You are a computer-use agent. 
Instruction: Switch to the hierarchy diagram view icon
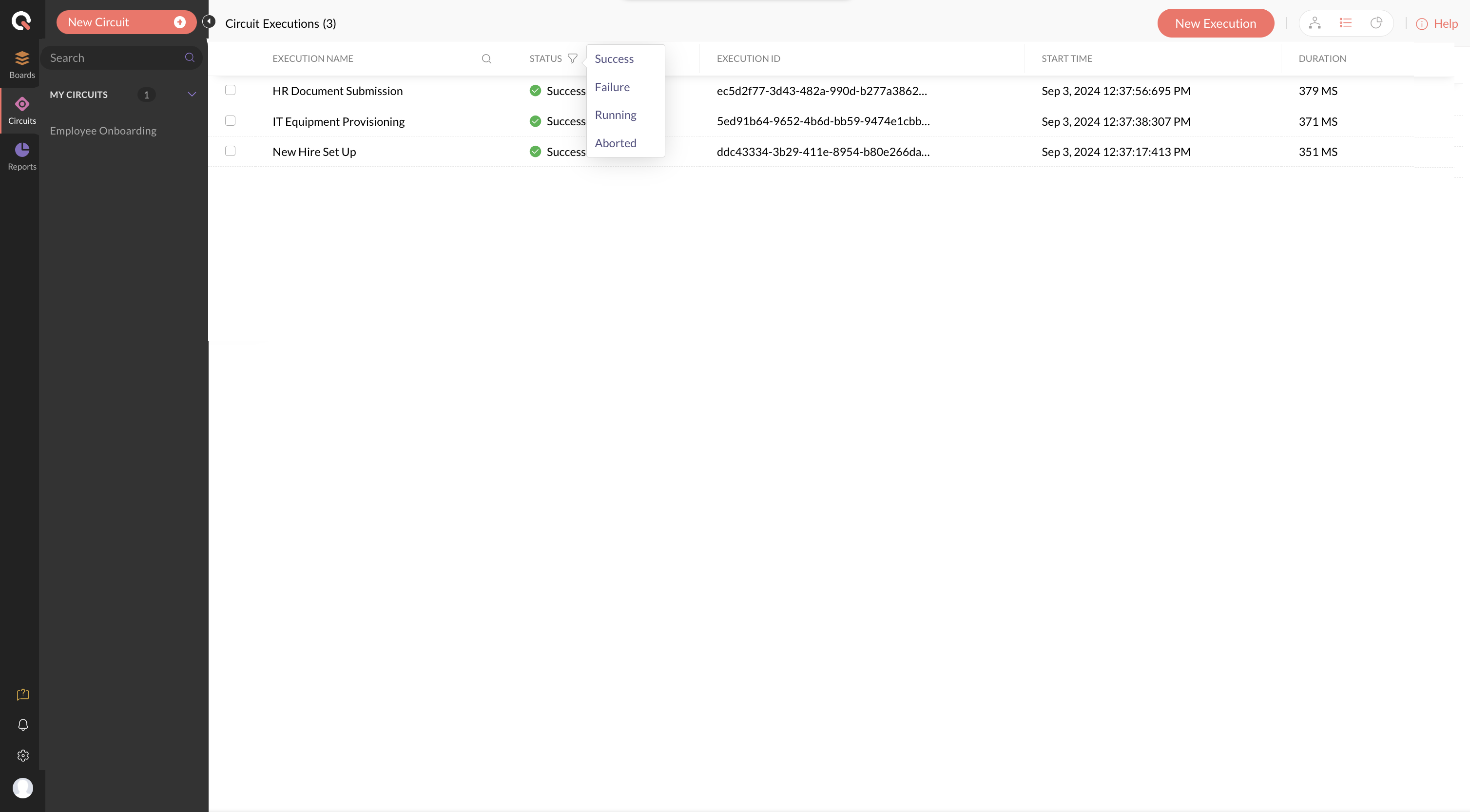(1315, 23)
